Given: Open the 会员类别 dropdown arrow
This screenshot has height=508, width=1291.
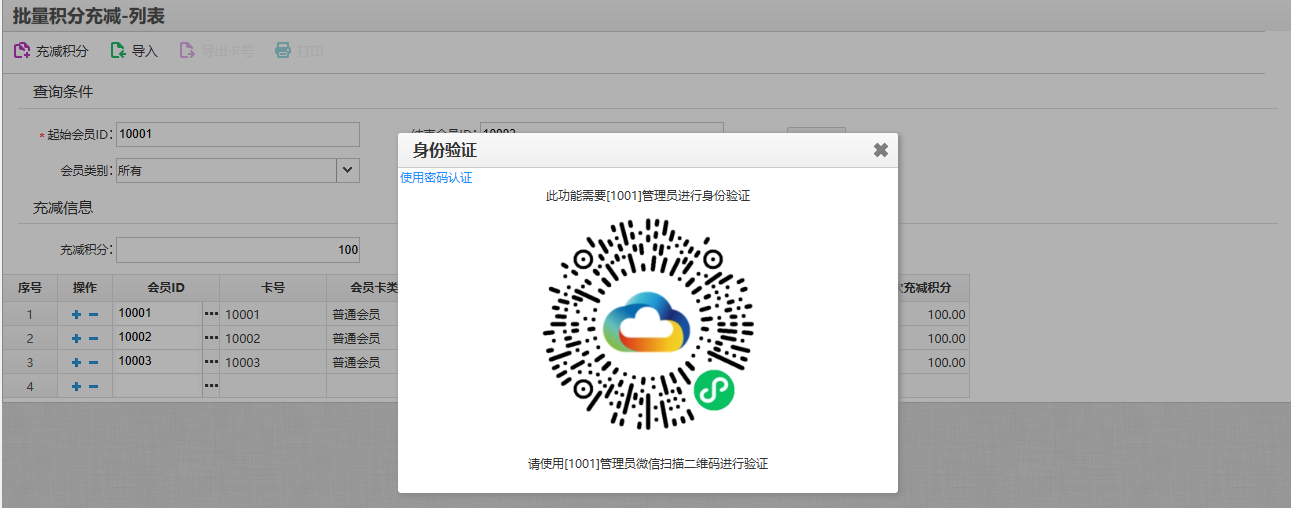Looking at the screenshot, I should pos(348,170).
